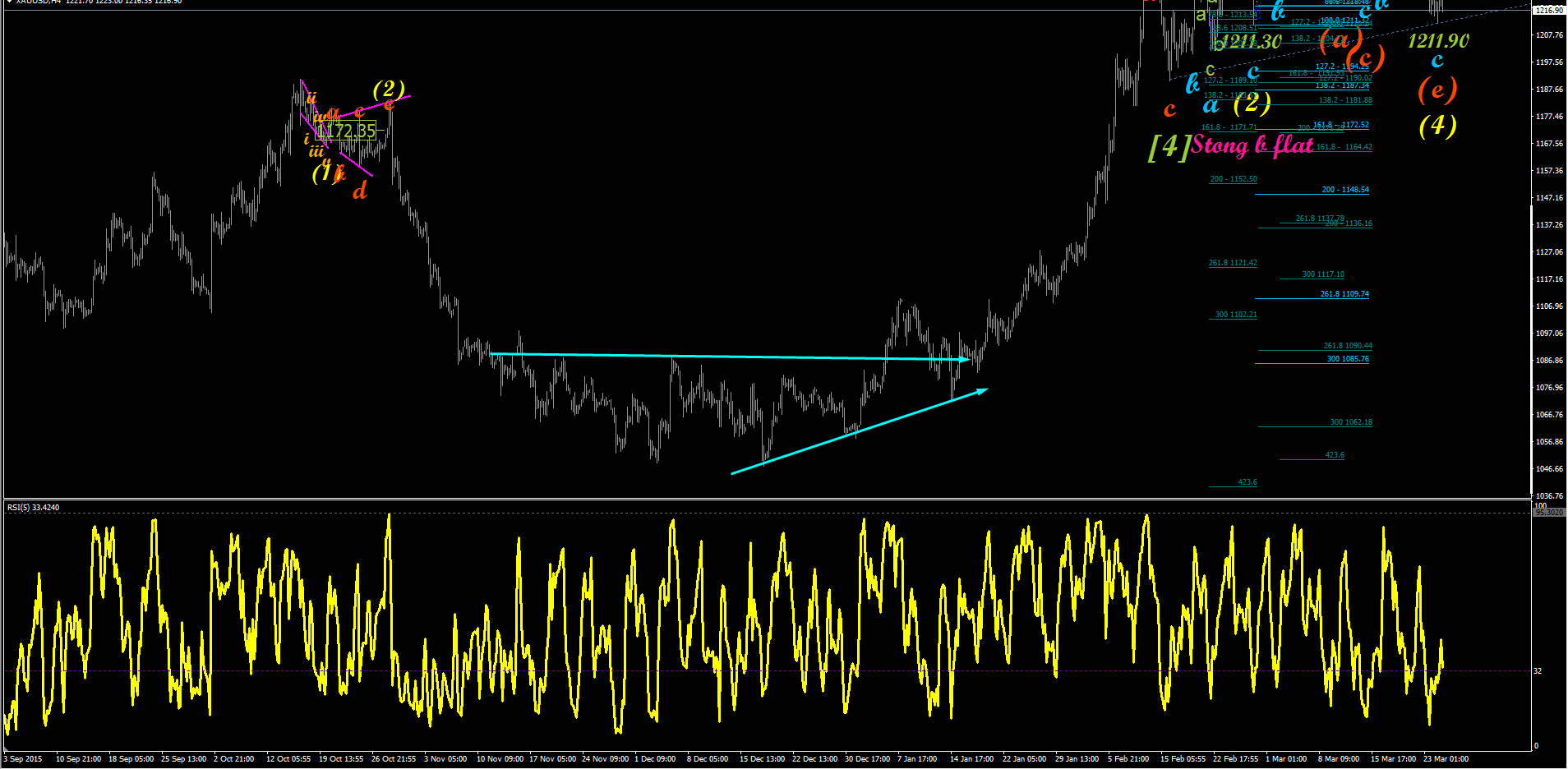Screen dimensions: 1568x769
Task: Click the orange (e) wave label
Action: point(1437,90)
